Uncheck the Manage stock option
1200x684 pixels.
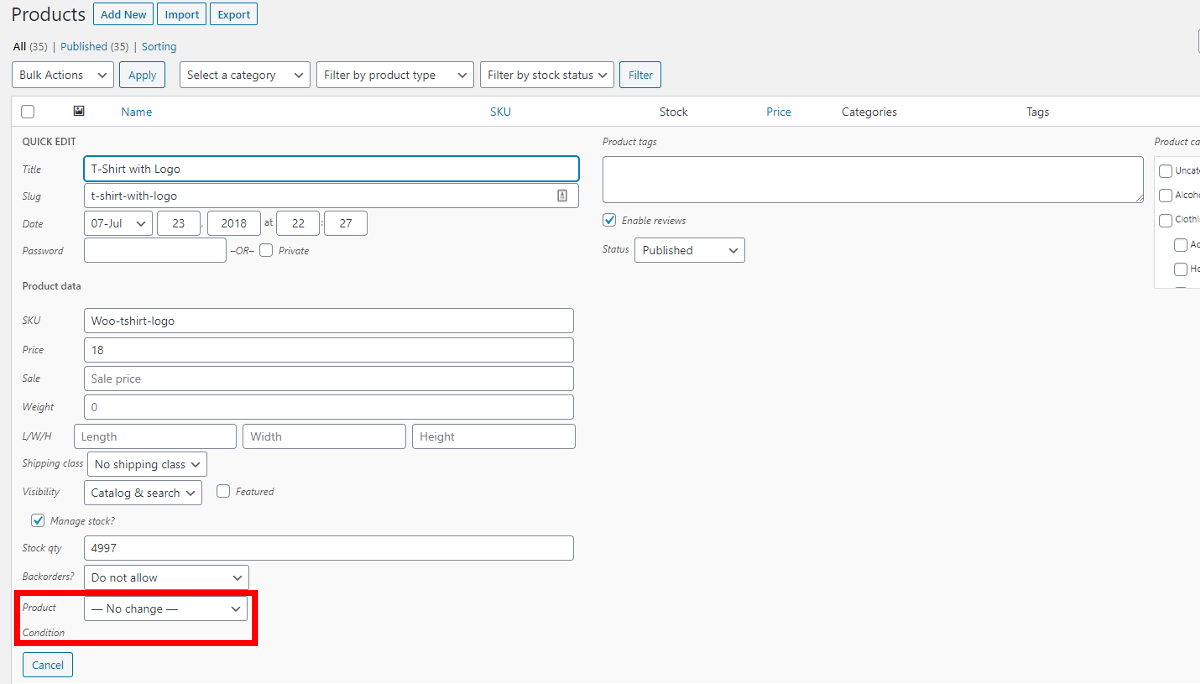(37, 520)
